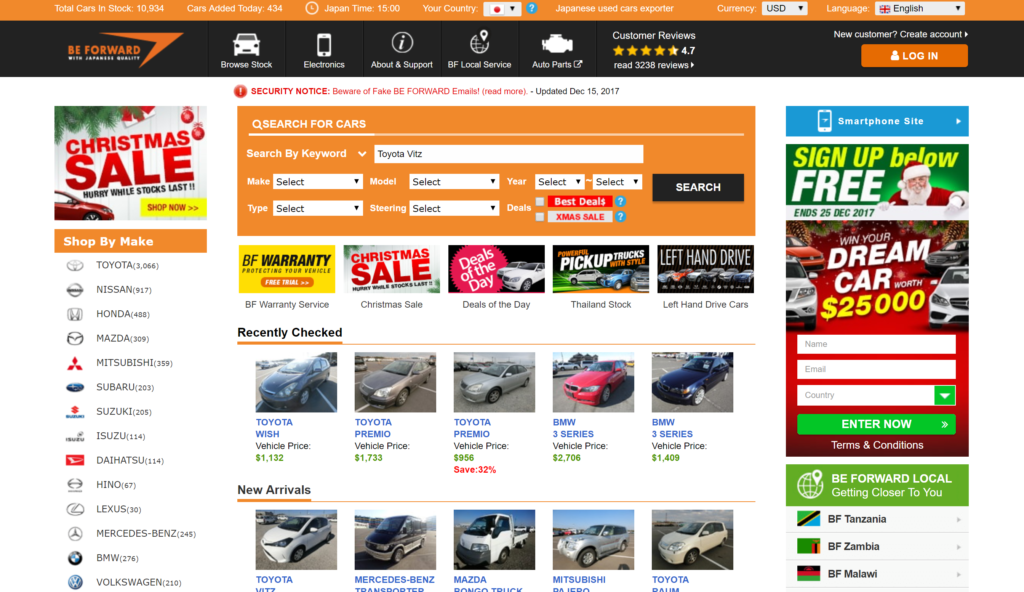Expand the Steering dropdown

coord(454,208)
